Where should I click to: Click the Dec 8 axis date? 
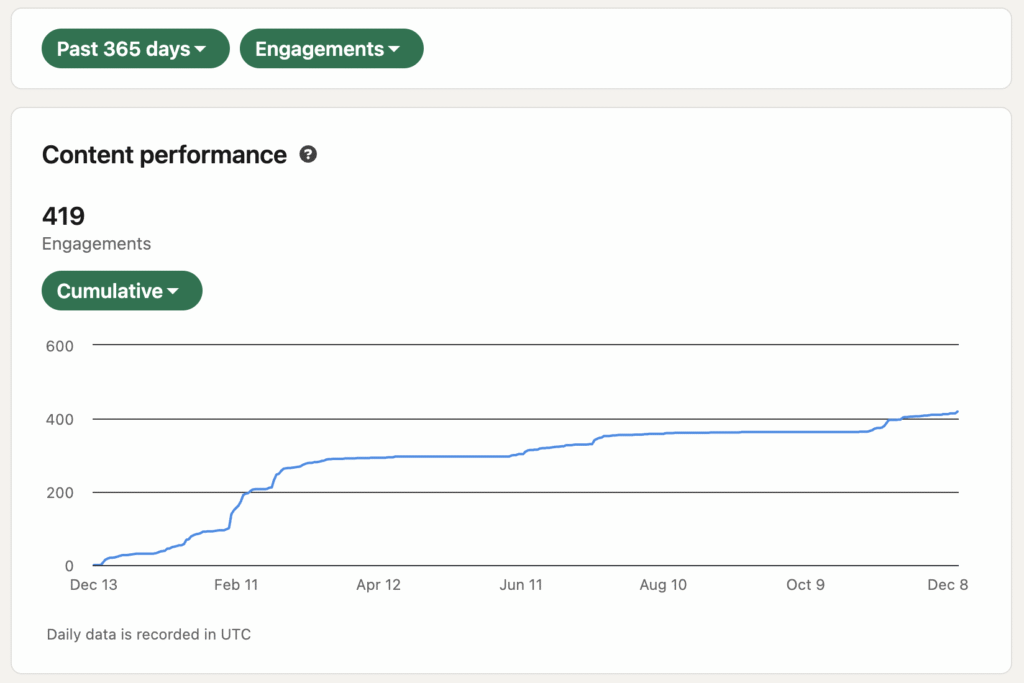pyautogui.click(x=947, y=585)
